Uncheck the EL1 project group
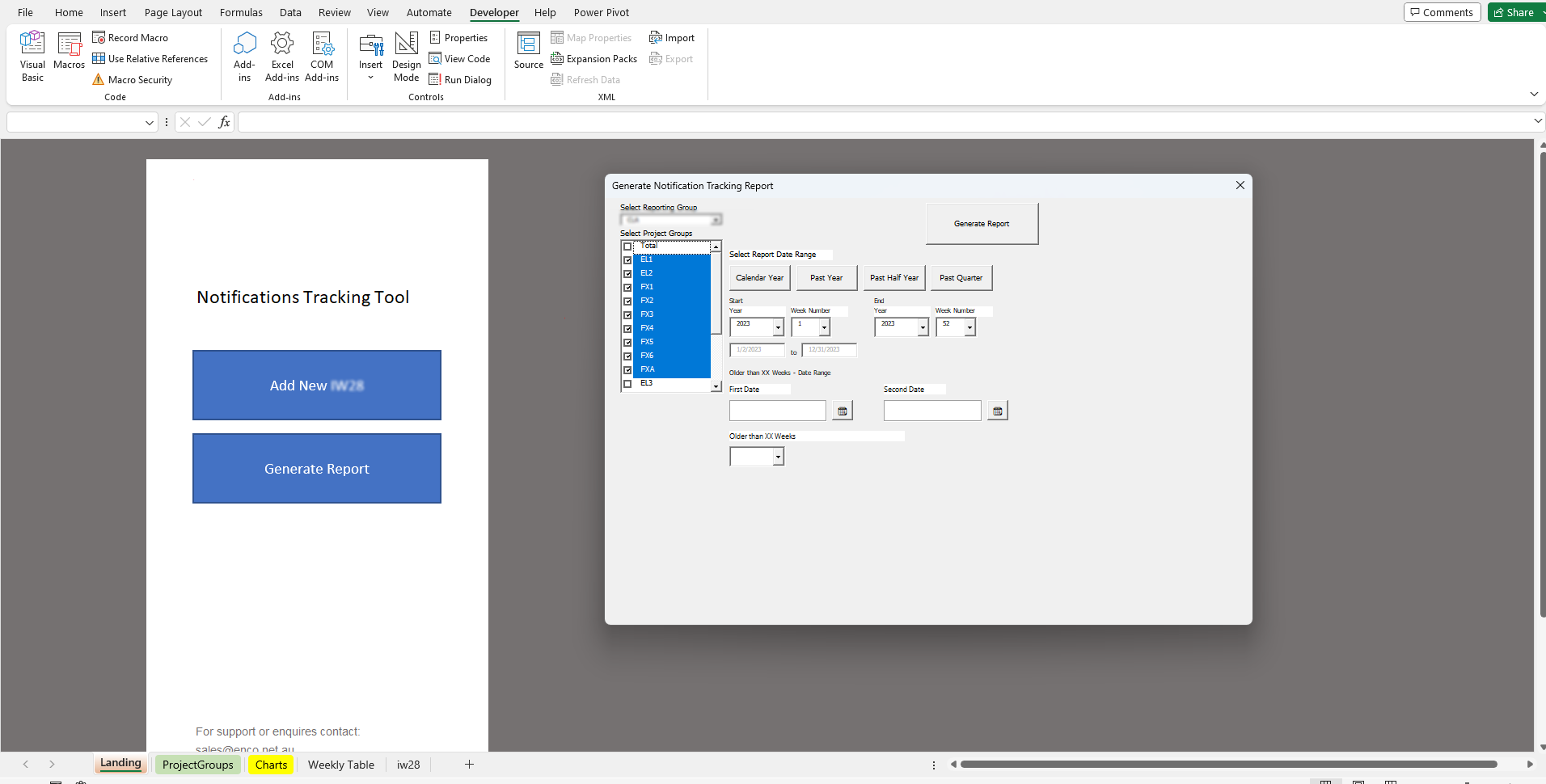The width and height of the screenshot is (1546, 784). click(x=627, y=260)
